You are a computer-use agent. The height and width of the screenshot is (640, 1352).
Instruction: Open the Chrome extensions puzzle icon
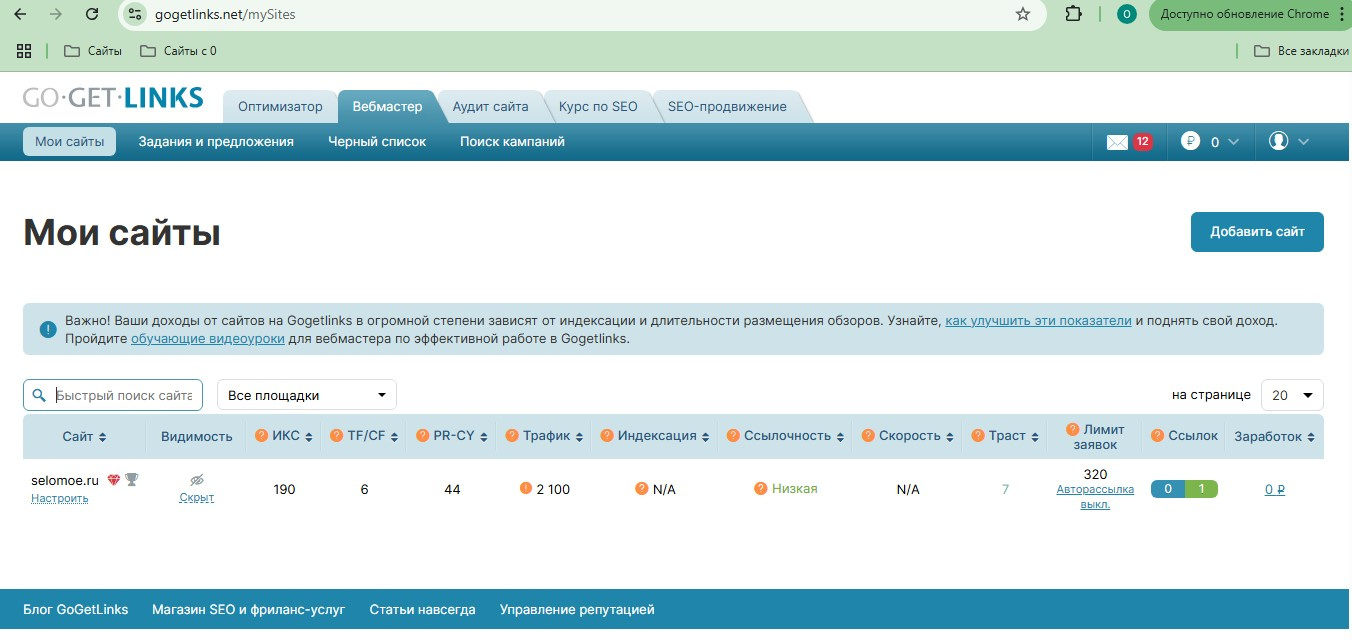coord(1073,14)
